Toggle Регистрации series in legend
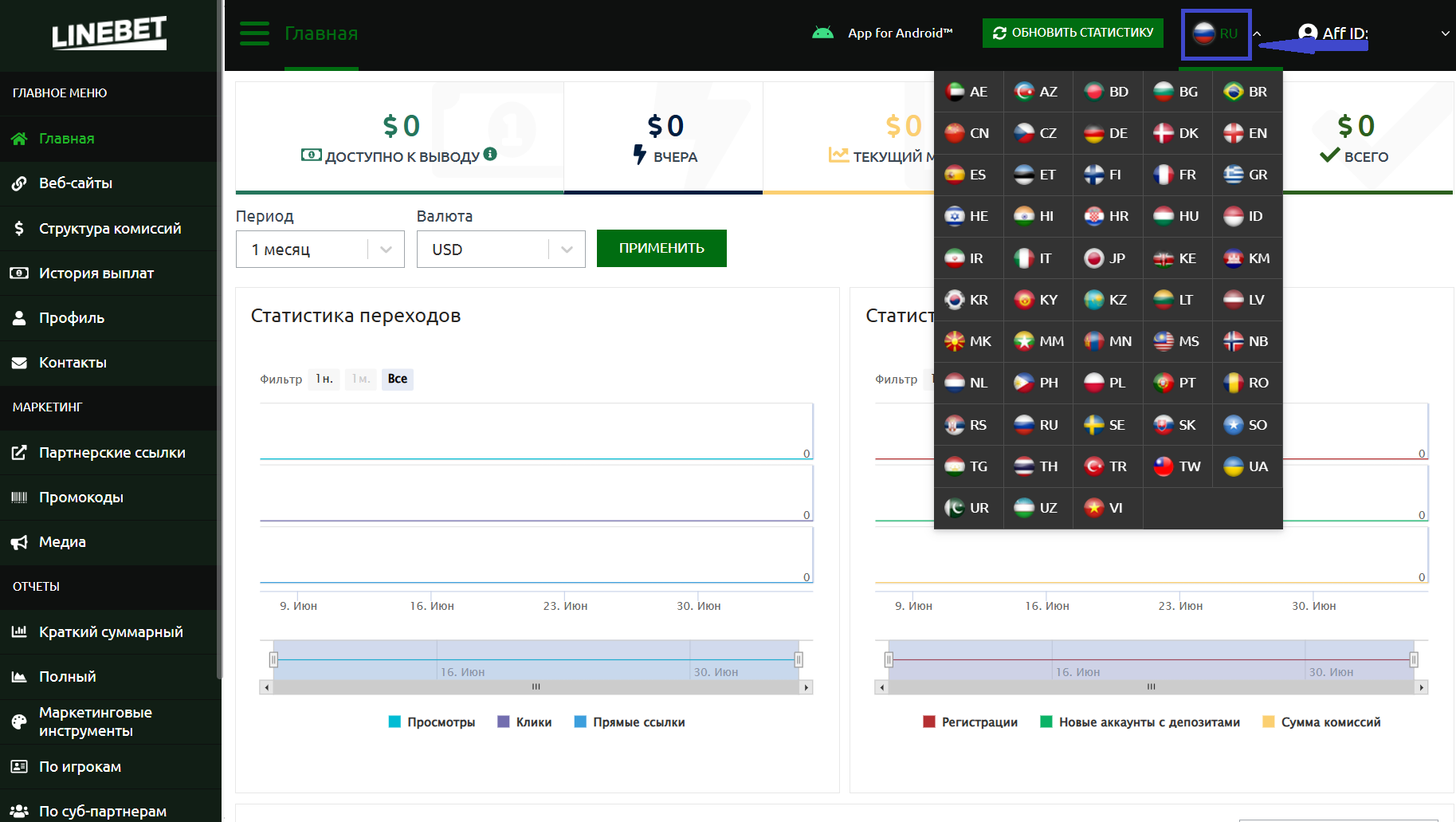The width and height of the screenshot is (1456, 822). 970,722
